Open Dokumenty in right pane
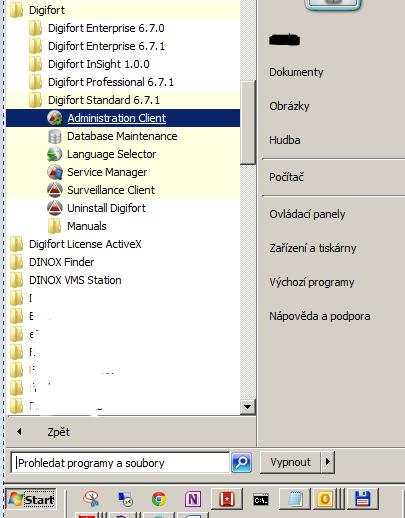 coord(296,72)
